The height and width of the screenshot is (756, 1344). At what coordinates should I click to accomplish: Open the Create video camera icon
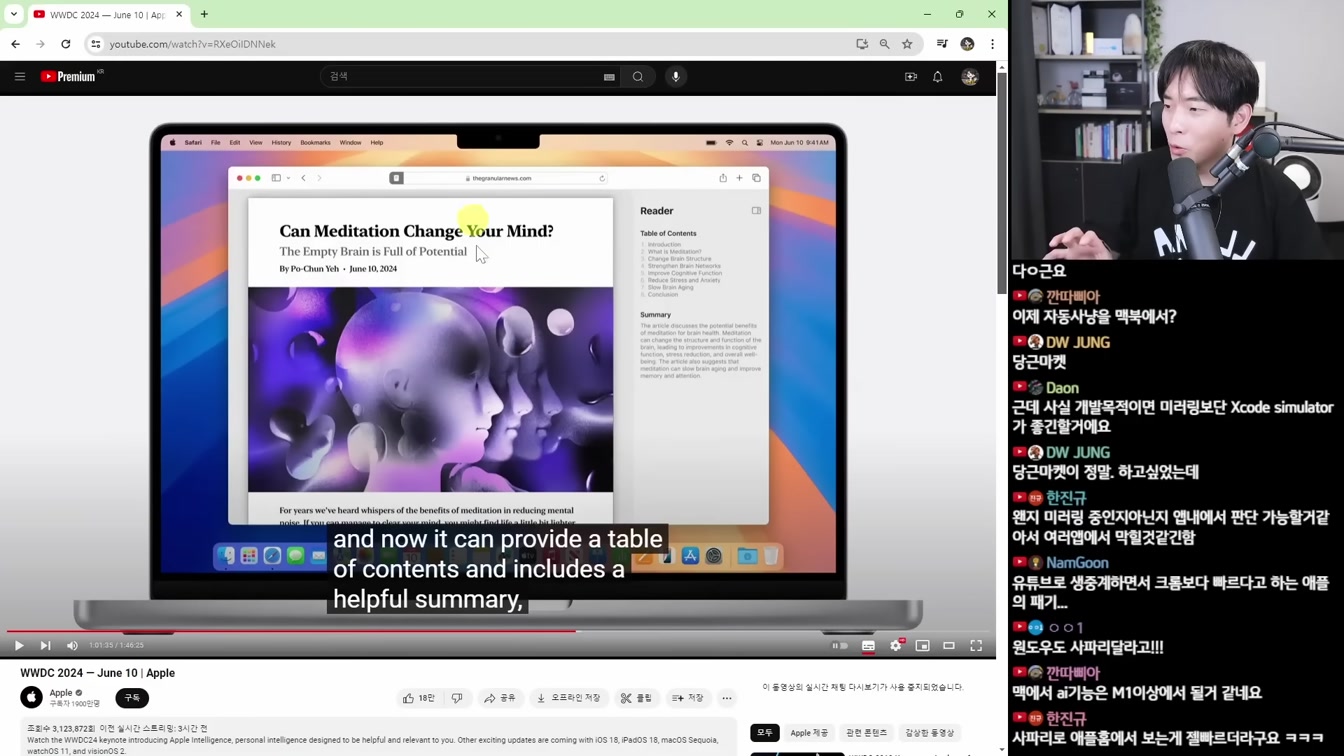pyautogui.click(x=911, y=77)
